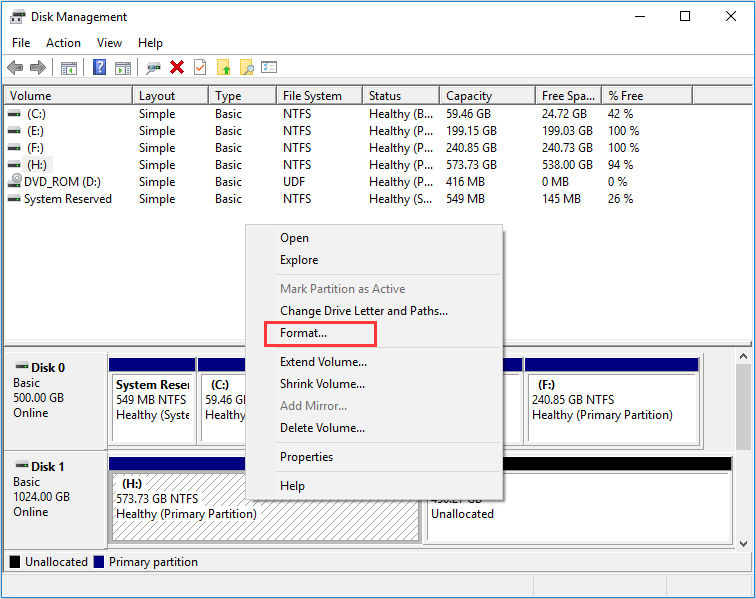
Task: Click the drive icon for (C:) volume
Action: coord(14,114)
